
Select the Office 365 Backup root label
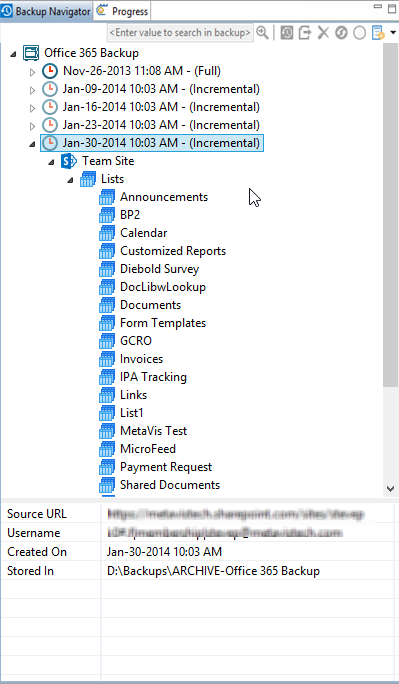pyautogui.click(x=92, y=53)
